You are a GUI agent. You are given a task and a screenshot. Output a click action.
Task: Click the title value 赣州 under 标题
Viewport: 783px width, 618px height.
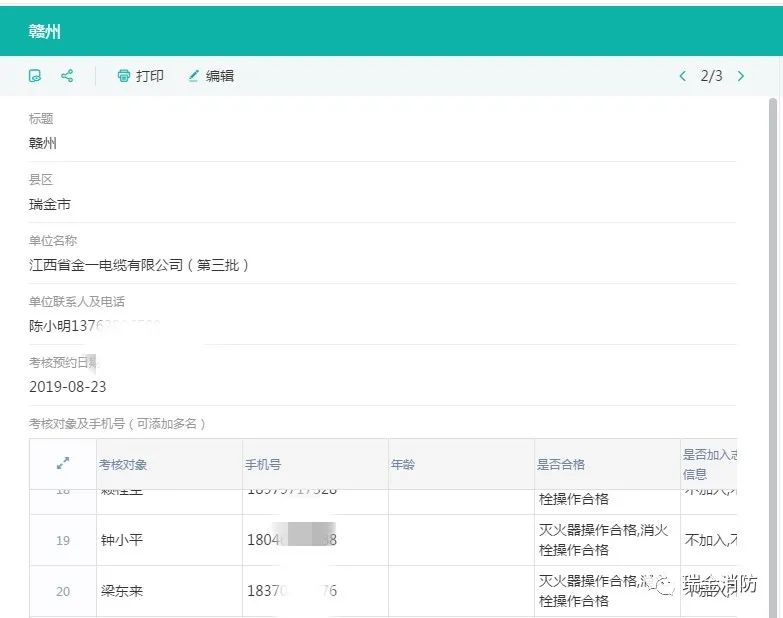click(x=42, y=143)
